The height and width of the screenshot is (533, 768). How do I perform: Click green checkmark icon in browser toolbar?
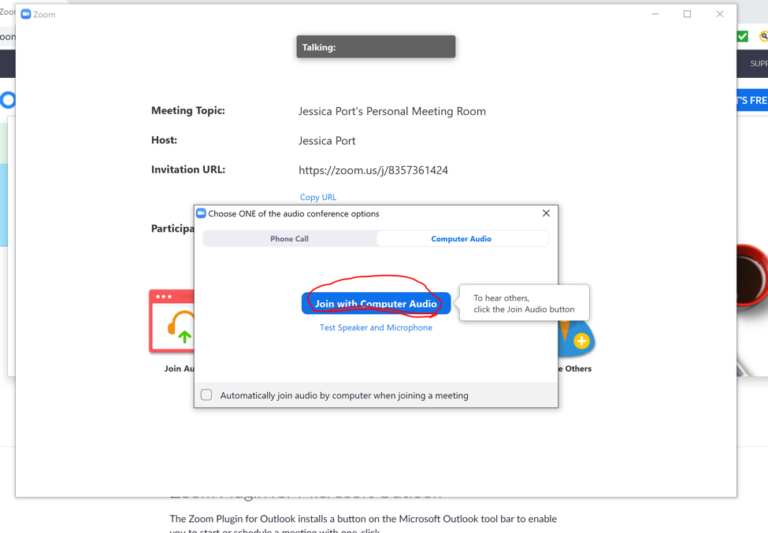tap(743, 36)
